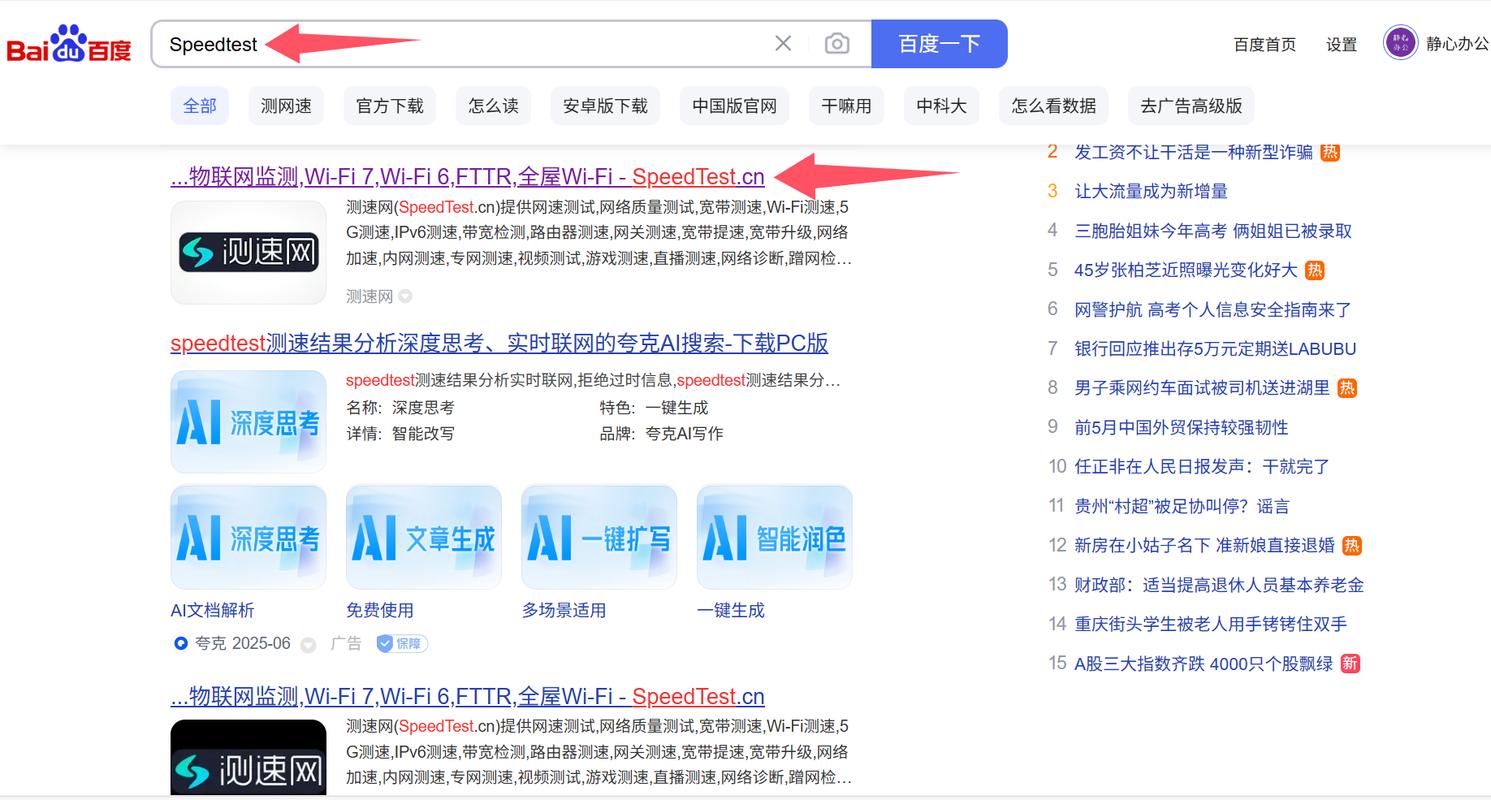Click the large AI 深度思考 ad thumbnail

coord(249,422)
